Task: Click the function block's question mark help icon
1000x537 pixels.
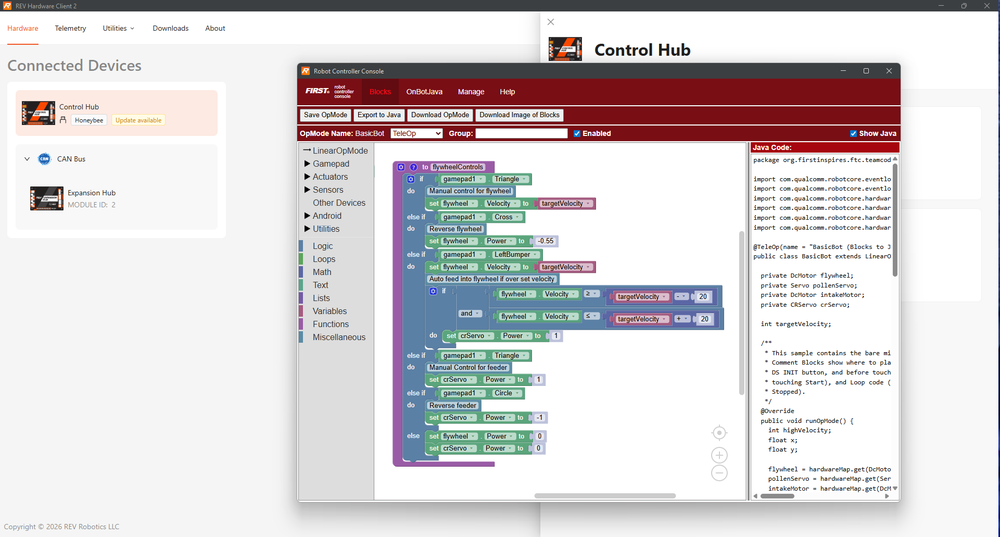Action: point(413,167)
